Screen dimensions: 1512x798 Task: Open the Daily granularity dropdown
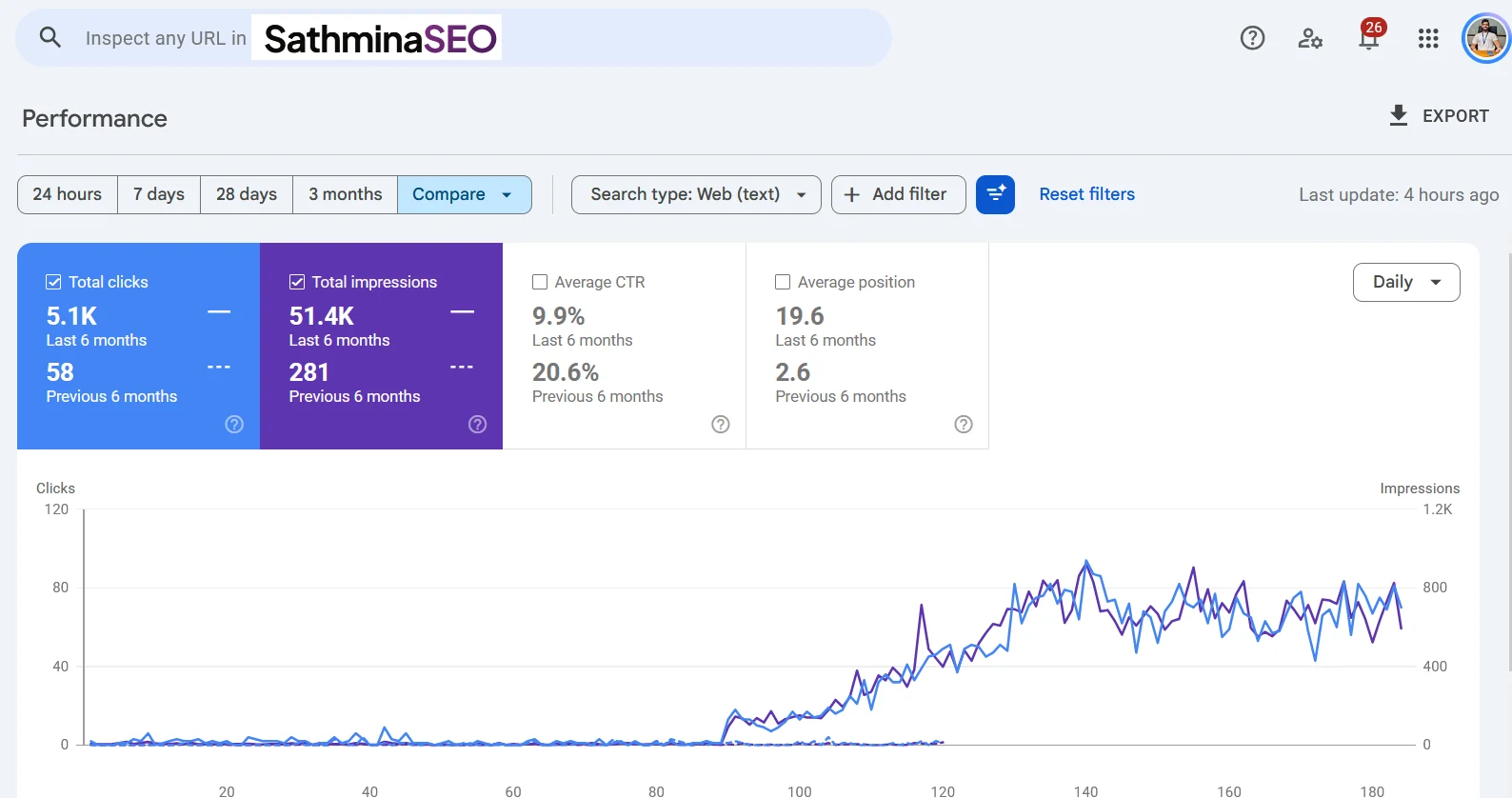(x=1406, y=282)
